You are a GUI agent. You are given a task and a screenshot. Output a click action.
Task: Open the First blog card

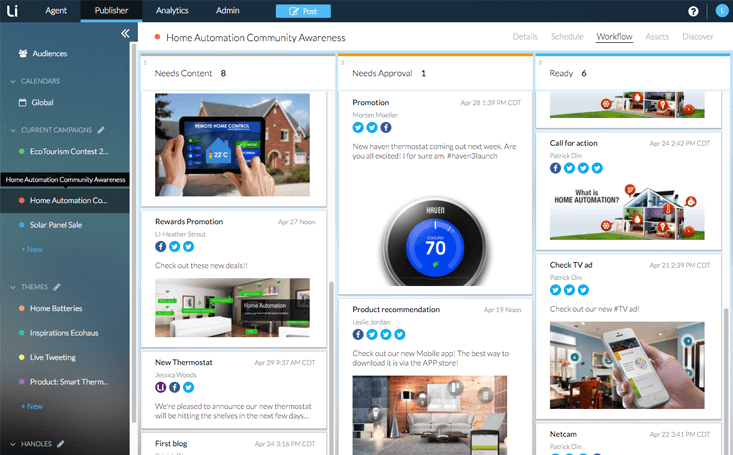[x=234, y=444]
